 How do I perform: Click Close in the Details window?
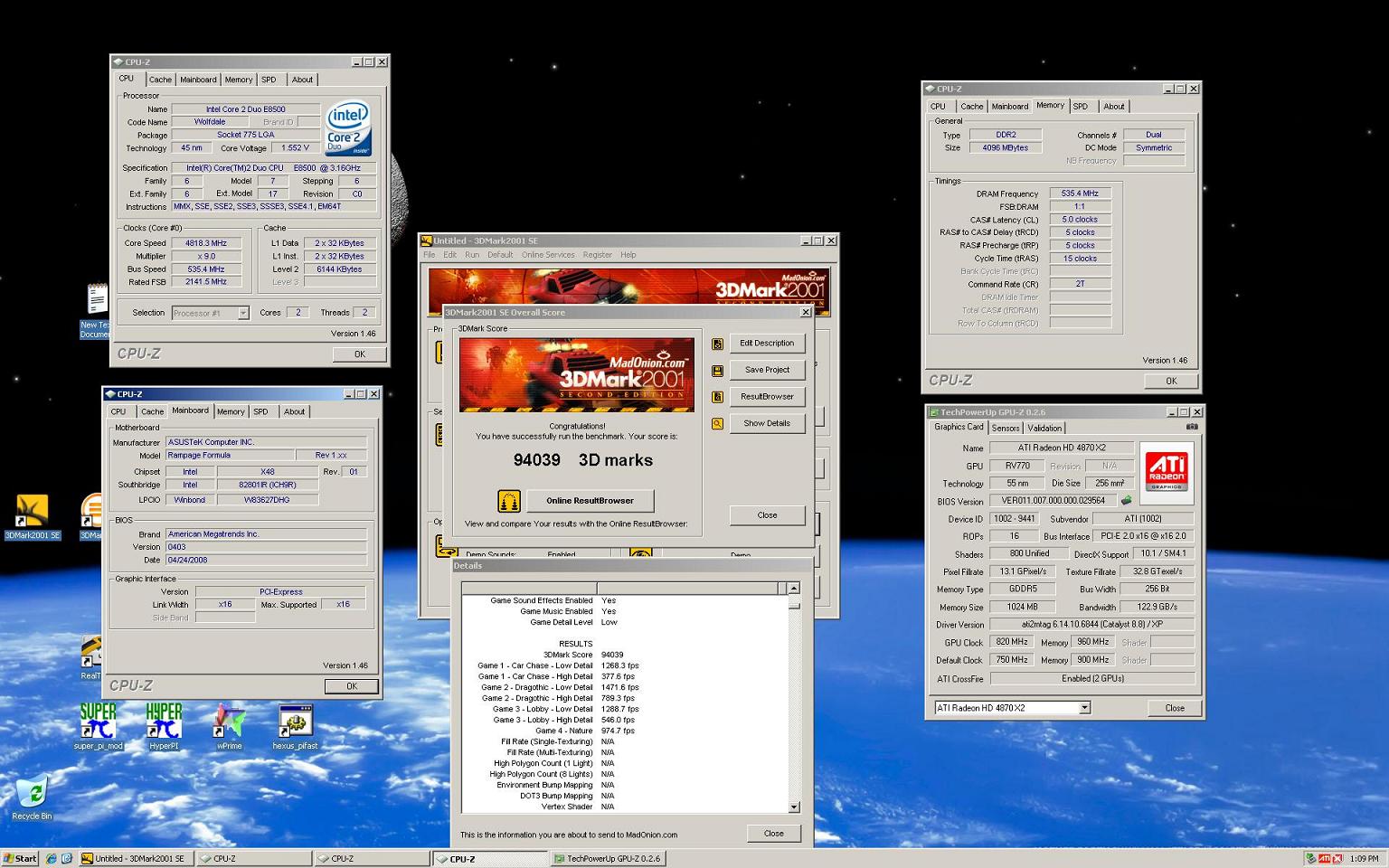[x=774, y=834]
